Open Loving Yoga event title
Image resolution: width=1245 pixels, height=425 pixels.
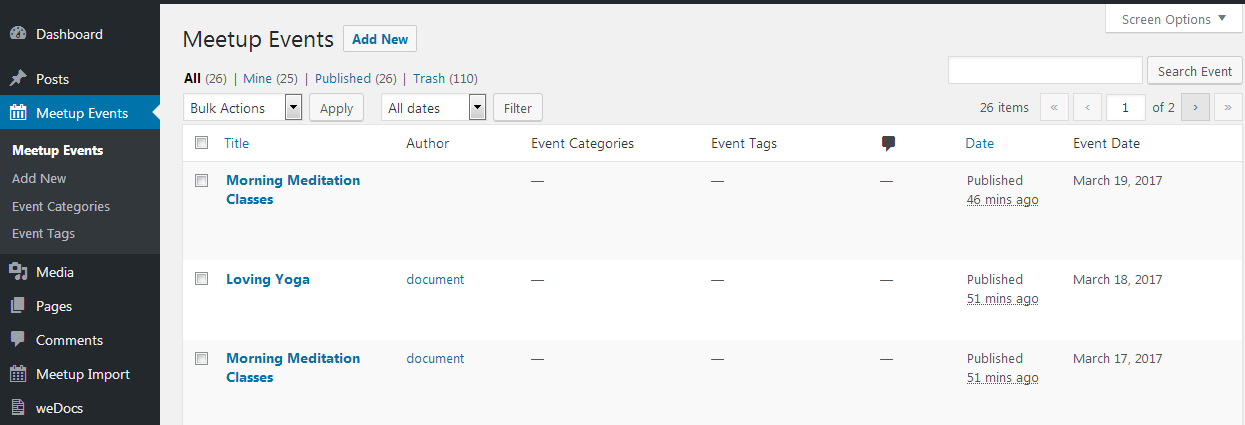[x=268, y=279]
